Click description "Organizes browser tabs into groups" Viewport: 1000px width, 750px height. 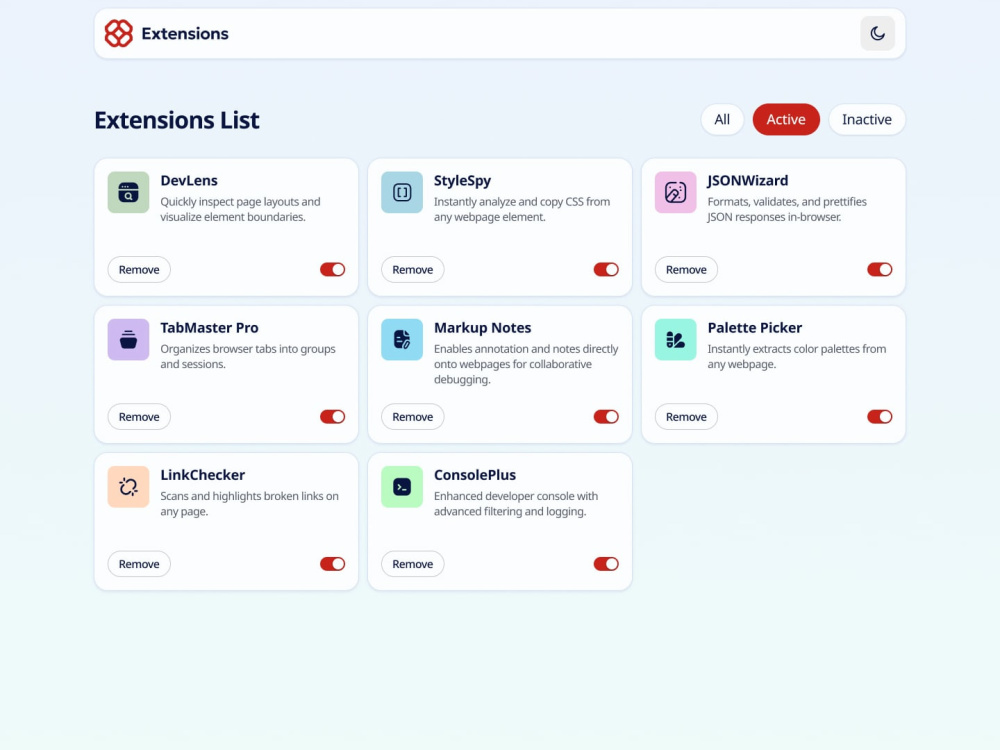(x=247, y=357)
